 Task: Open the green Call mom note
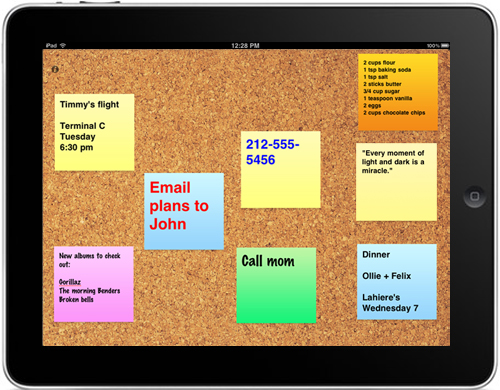point(276,285)
